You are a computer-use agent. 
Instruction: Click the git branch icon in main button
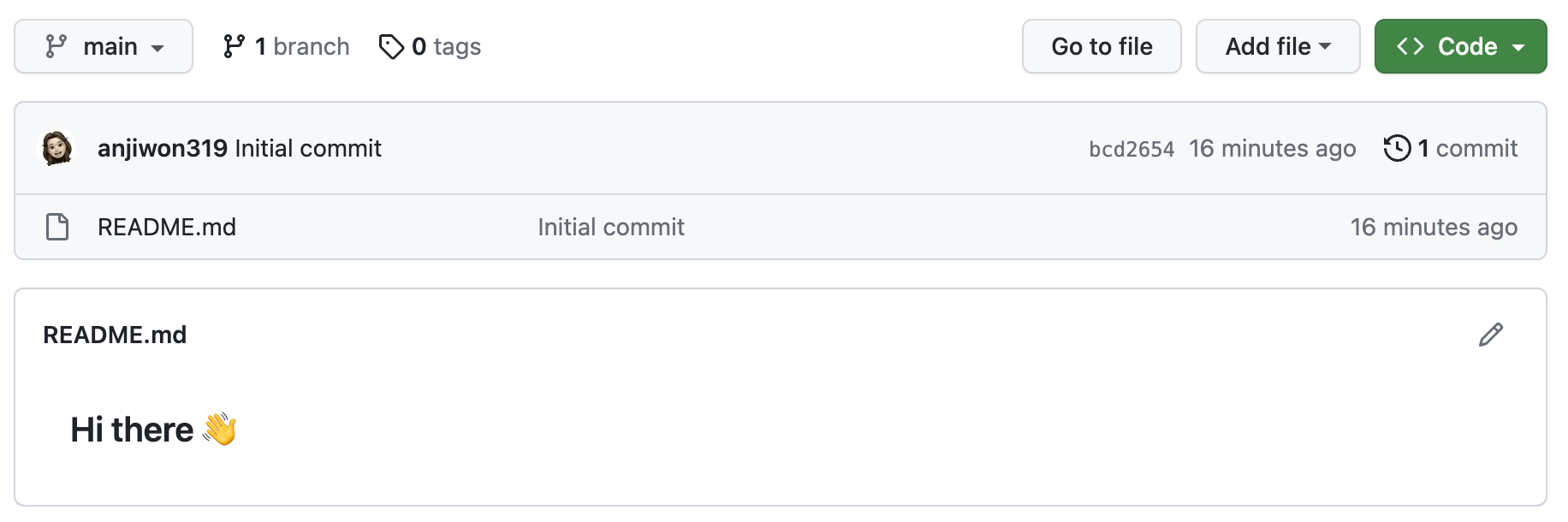click(x=56, y=46)
